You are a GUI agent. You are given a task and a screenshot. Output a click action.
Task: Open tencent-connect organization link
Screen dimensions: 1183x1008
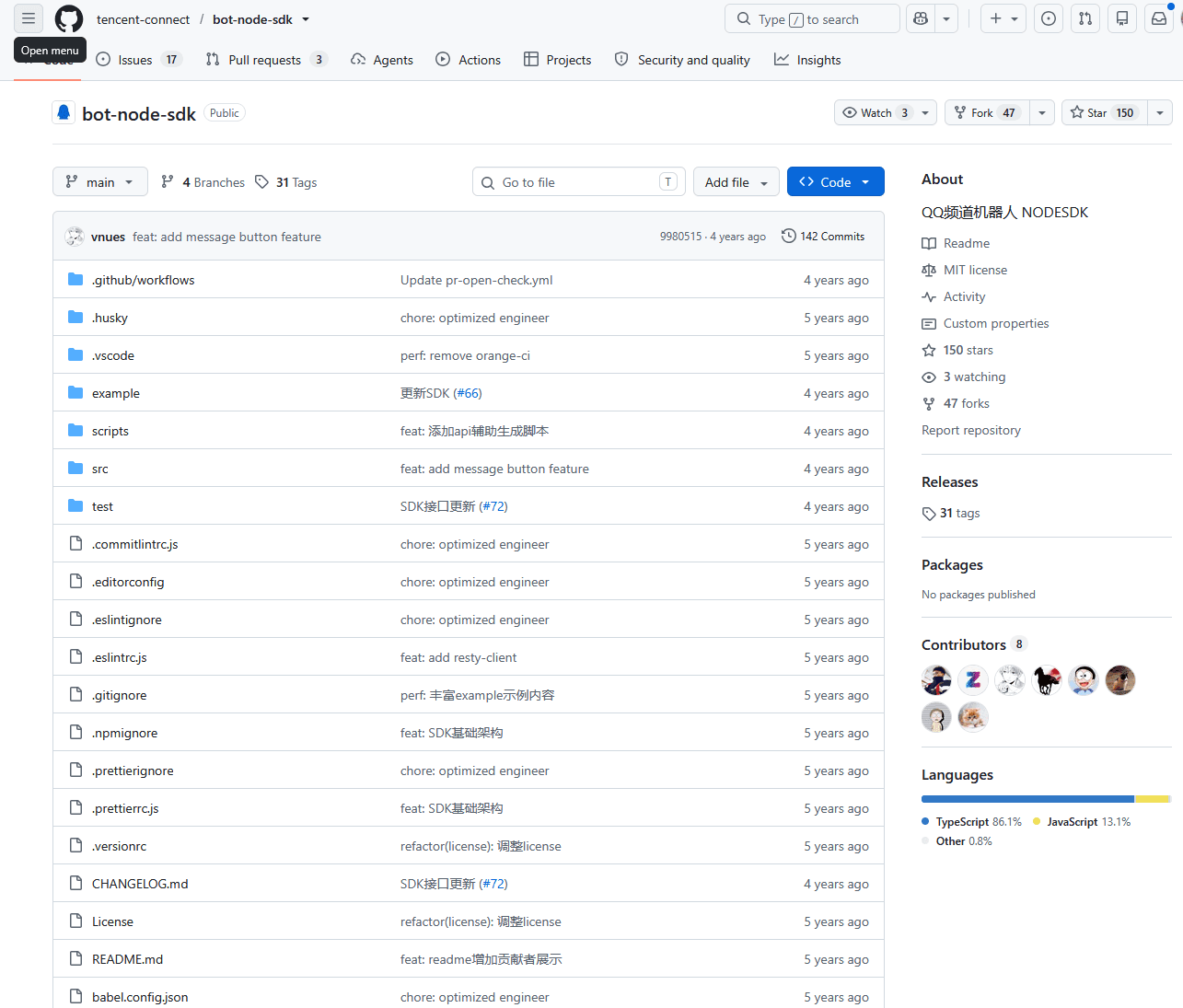[x=143, y=19]
